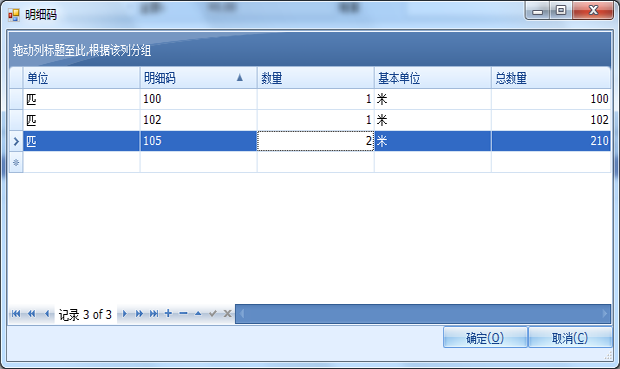Click 基本单位 cell 米 in the 102 row

pos(433,120)
